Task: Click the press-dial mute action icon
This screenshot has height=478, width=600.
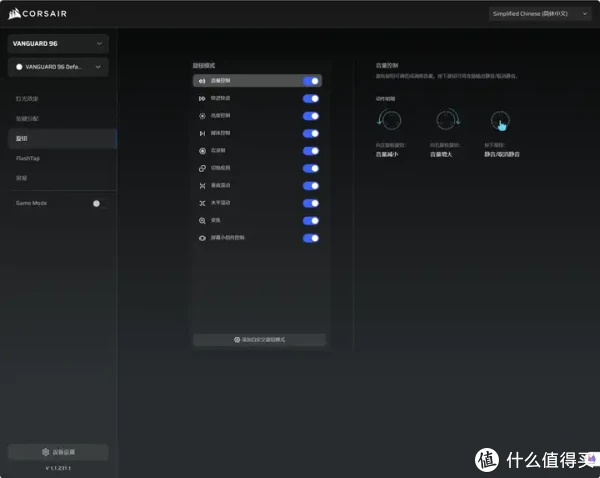Action: tap(500, 122)
